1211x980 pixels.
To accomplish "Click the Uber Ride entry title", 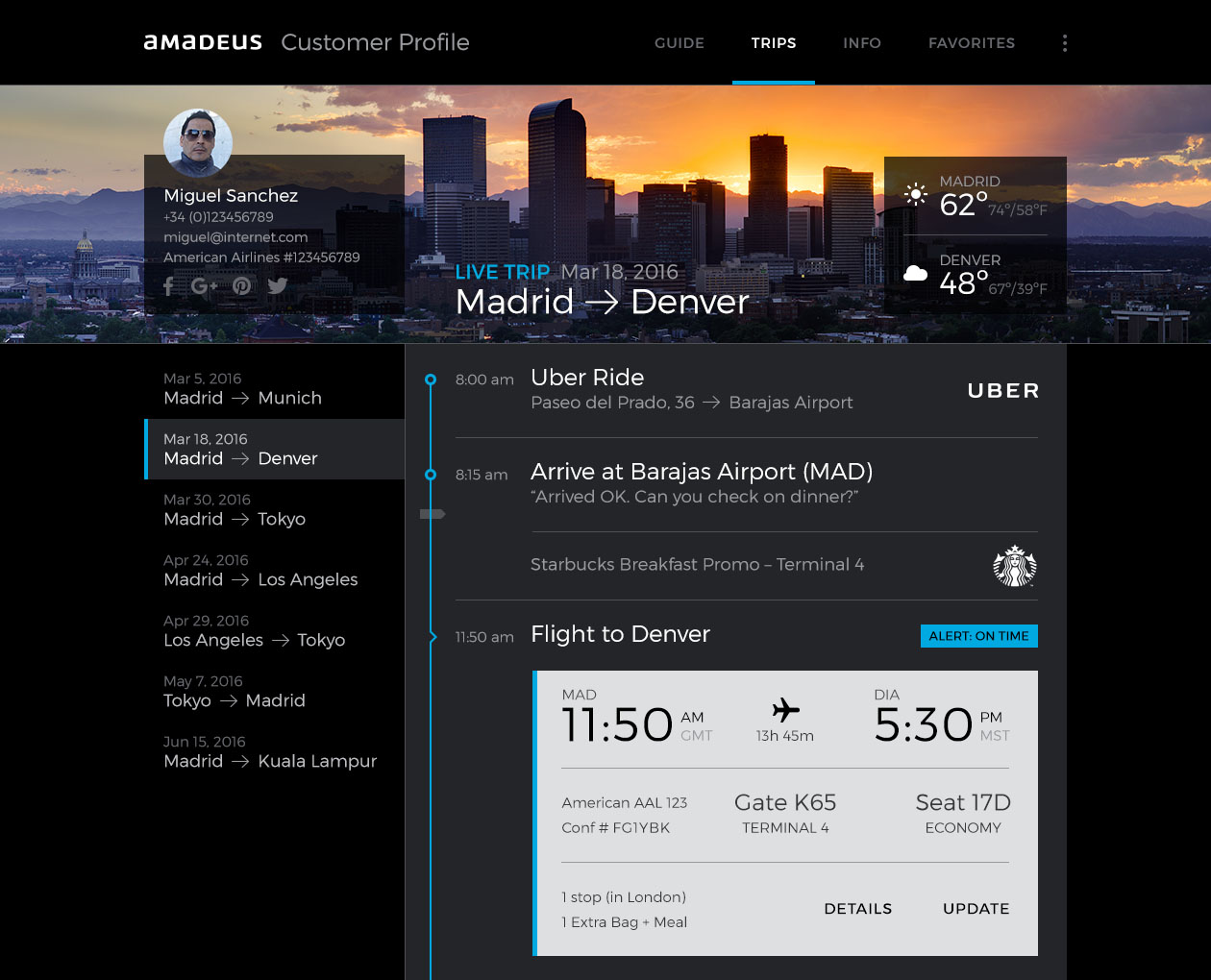I will tap(587, 378).
